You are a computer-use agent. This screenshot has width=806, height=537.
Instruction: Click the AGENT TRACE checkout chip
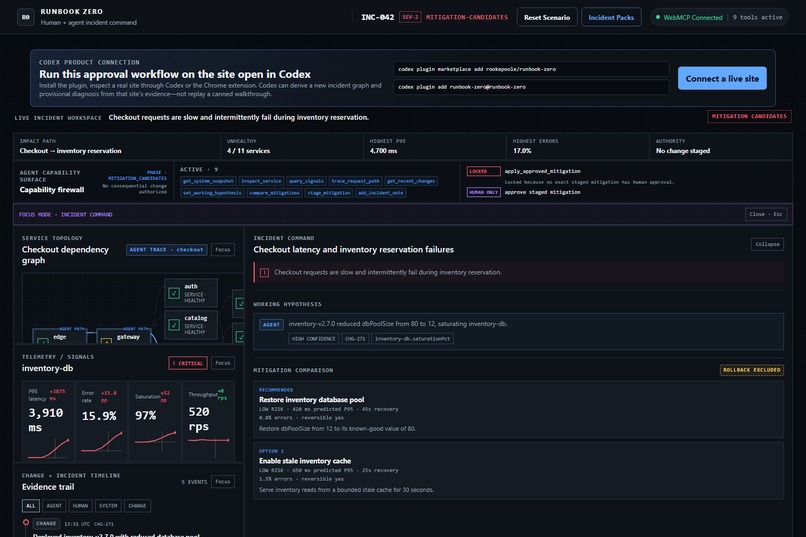167,250
